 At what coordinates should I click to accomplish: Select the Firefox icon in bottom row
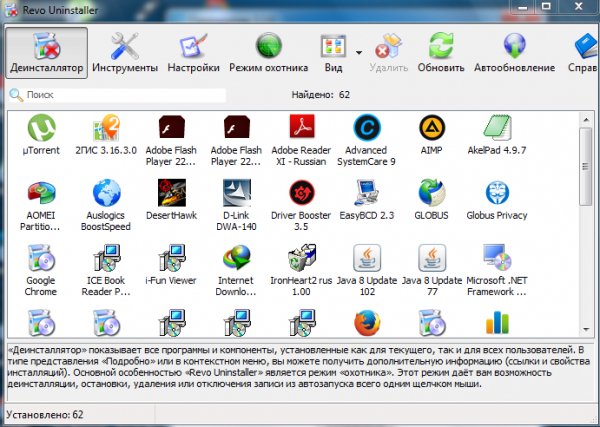click(x=367, y=323)
